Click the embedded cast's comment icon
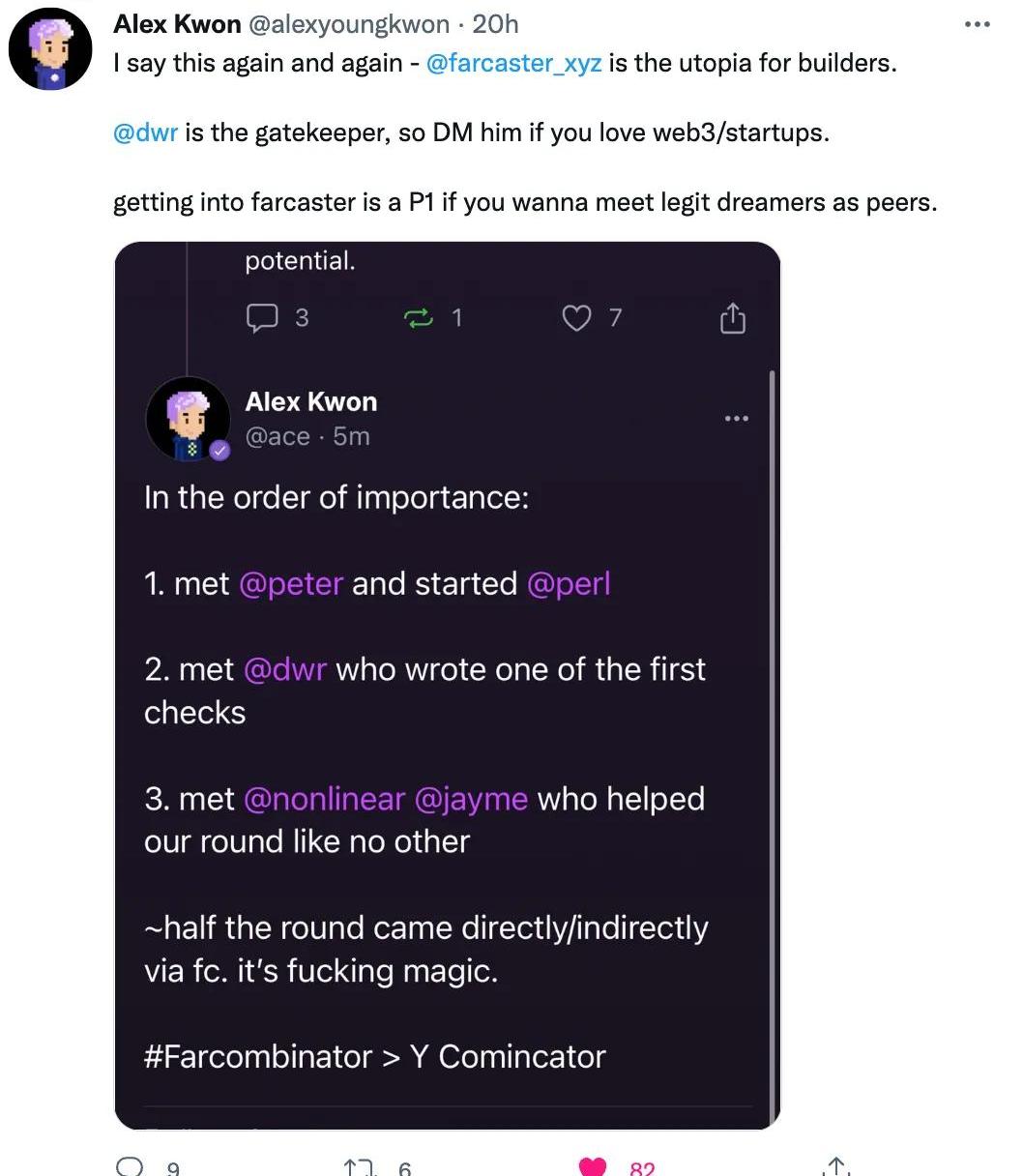Screen dimensions: 1023x1176 [262, 318]
